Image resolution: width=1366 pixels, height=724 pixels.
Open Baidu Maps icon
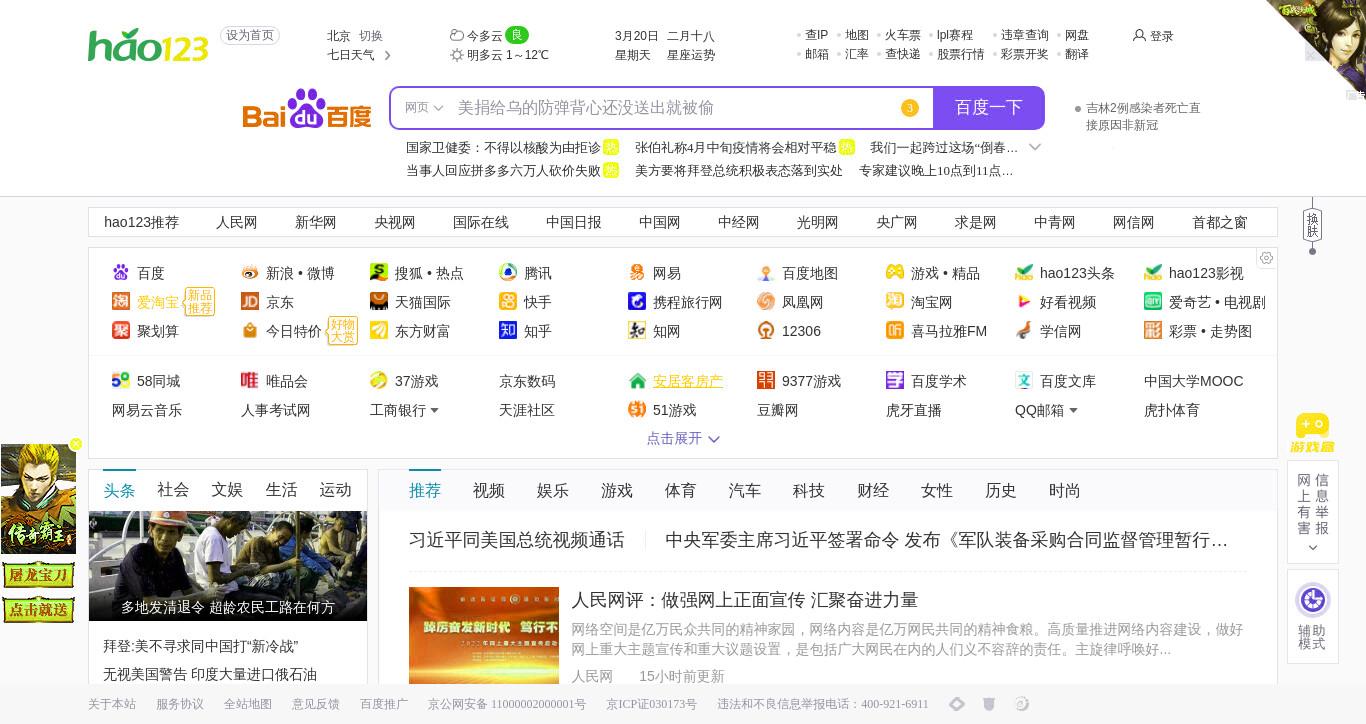[x=766, y=272]
